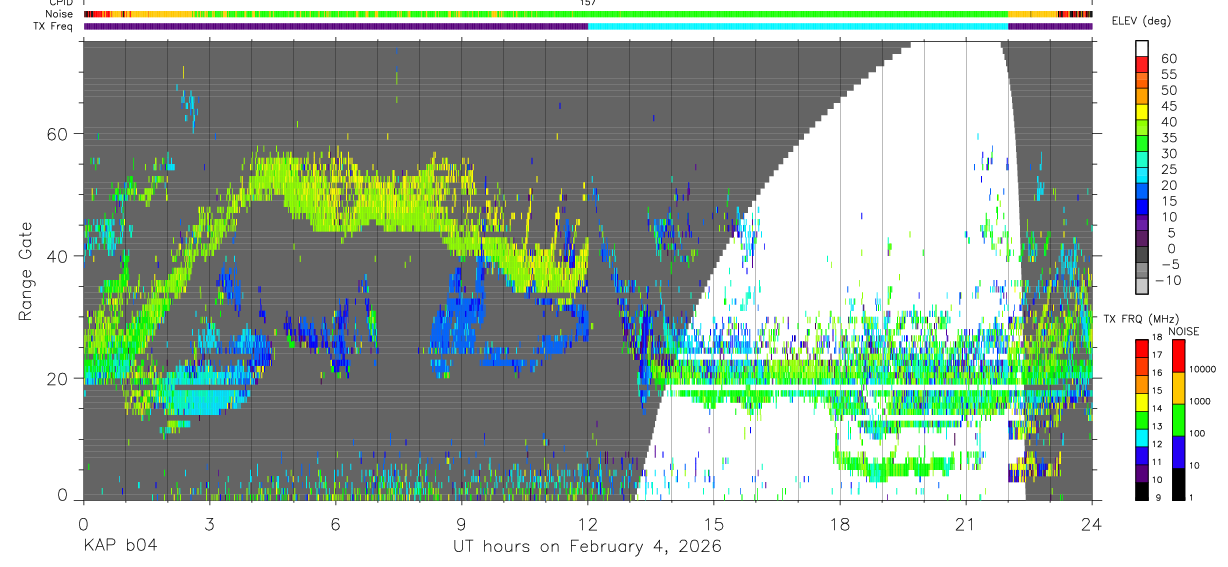The image size is (1228, 567).
Task: Click UT hour tick label '6'
Action: tap(335, 523)
